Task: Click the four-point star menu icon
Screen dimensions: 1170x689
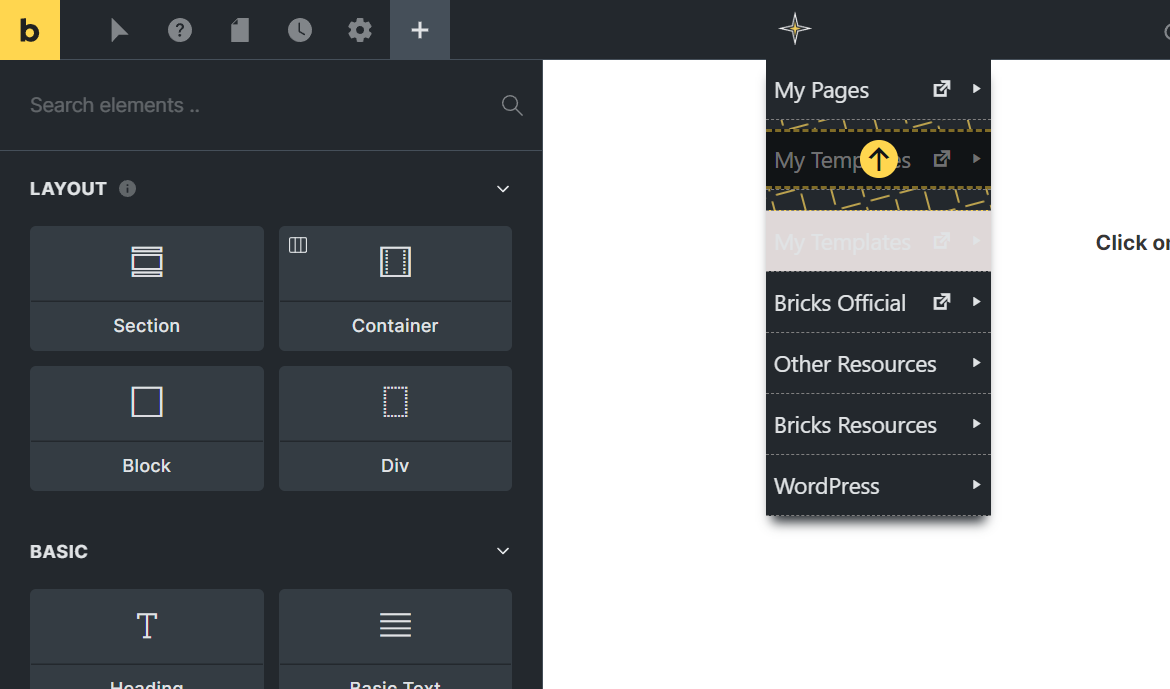Action: coord(795,29)
